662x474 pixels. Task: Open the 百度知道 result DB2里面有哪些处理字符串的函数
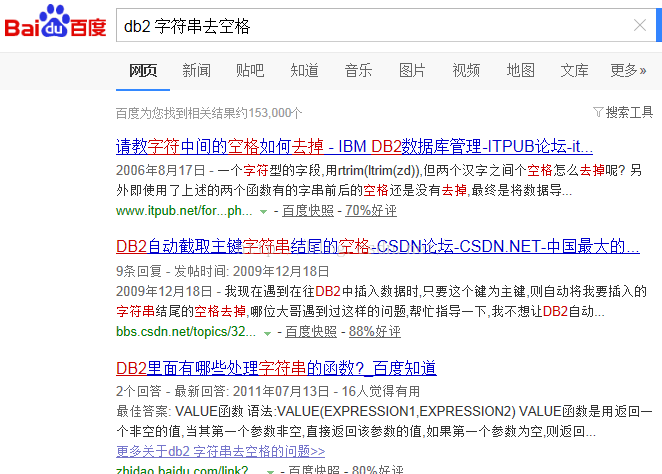pyautogui.click(x=276, y=368)
